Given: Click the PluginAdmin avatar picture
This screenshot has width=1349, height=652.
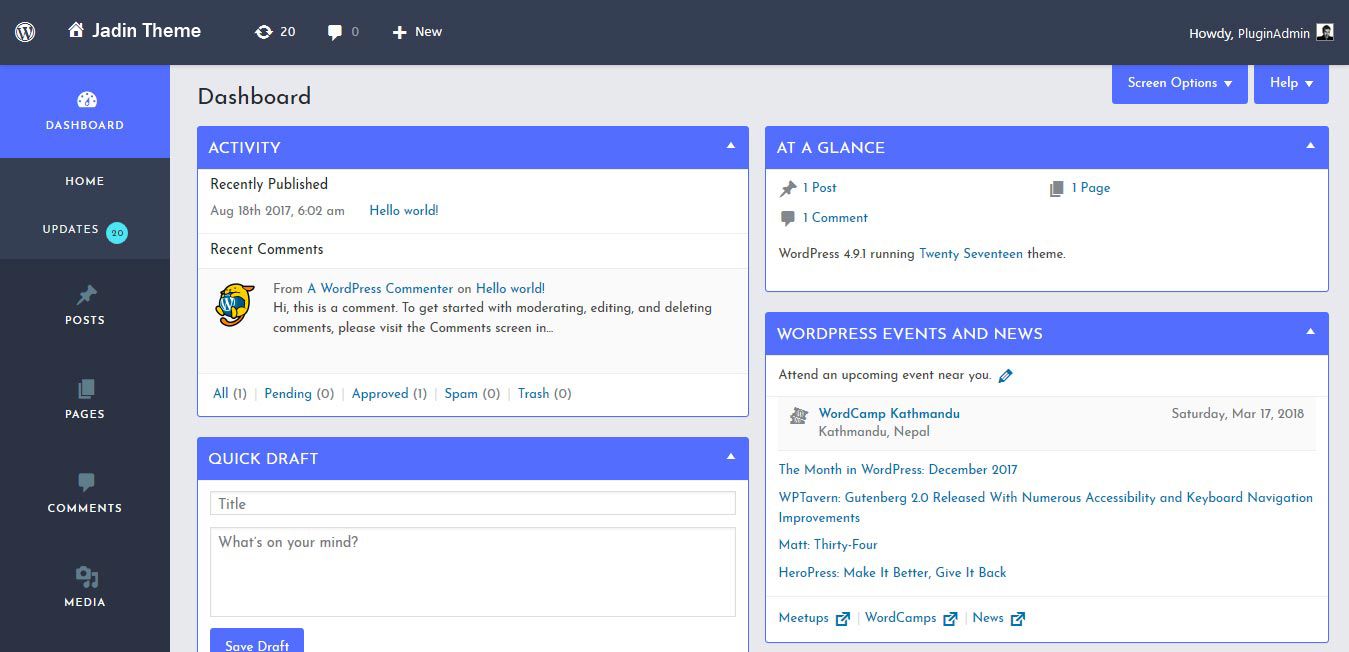Looking at the screenshot, I should [1325, 32].
